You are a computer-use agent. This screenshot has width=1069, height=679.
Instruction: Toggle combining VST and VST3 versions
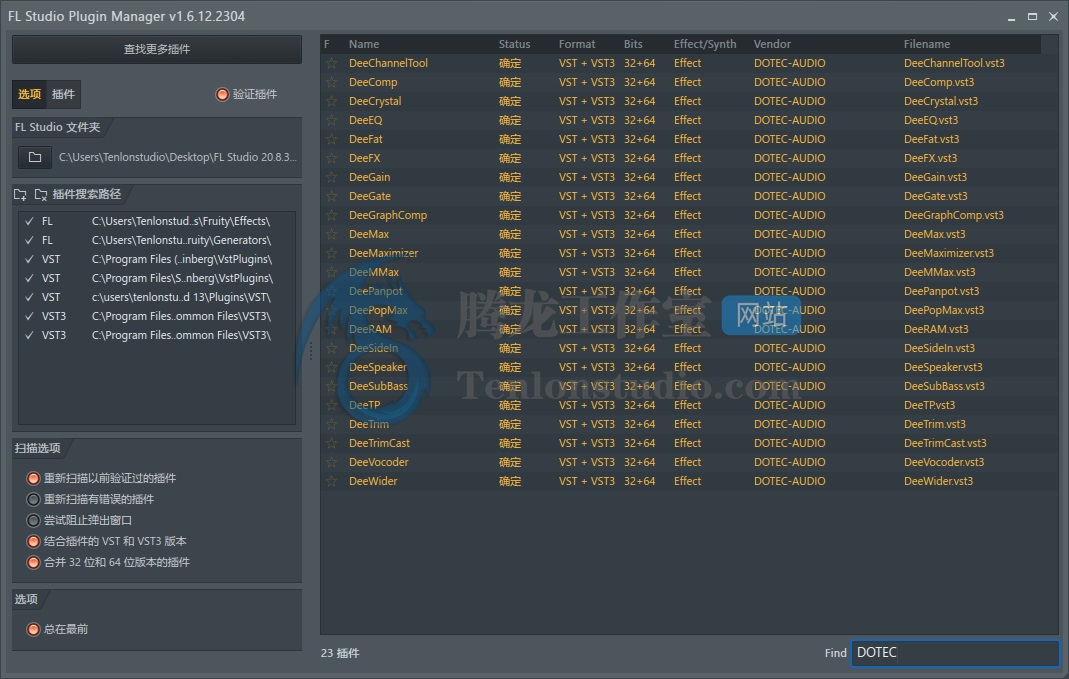[33, 541]
